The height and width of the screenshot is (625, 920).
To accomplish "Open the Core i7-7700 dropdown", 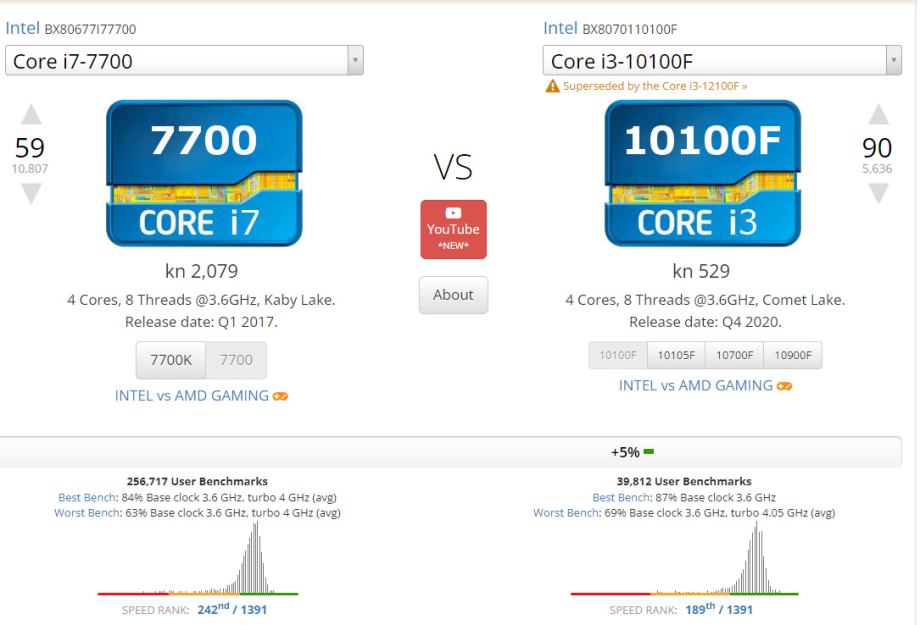I will point(184,60).
